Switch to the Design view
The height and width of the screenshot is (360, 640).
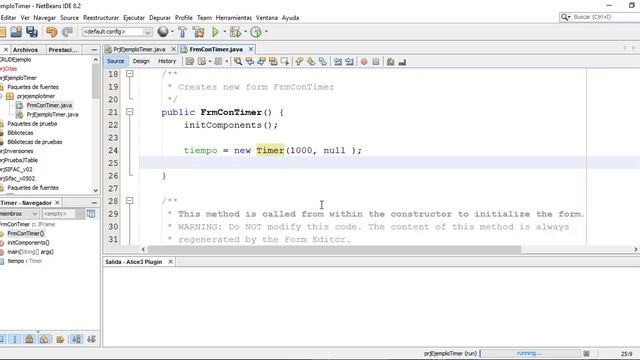tap(141, 61)
